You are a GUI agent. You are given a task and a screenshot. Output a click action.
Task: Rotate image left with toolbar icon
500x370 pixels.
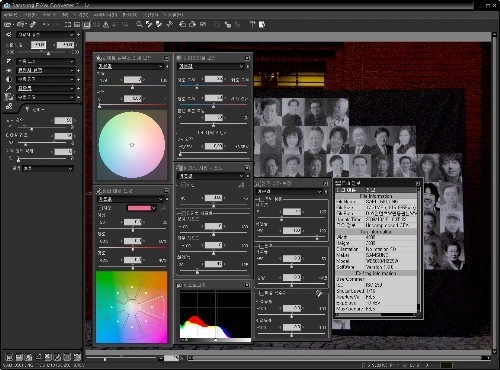pyautogui.click(x=182, y=24)
